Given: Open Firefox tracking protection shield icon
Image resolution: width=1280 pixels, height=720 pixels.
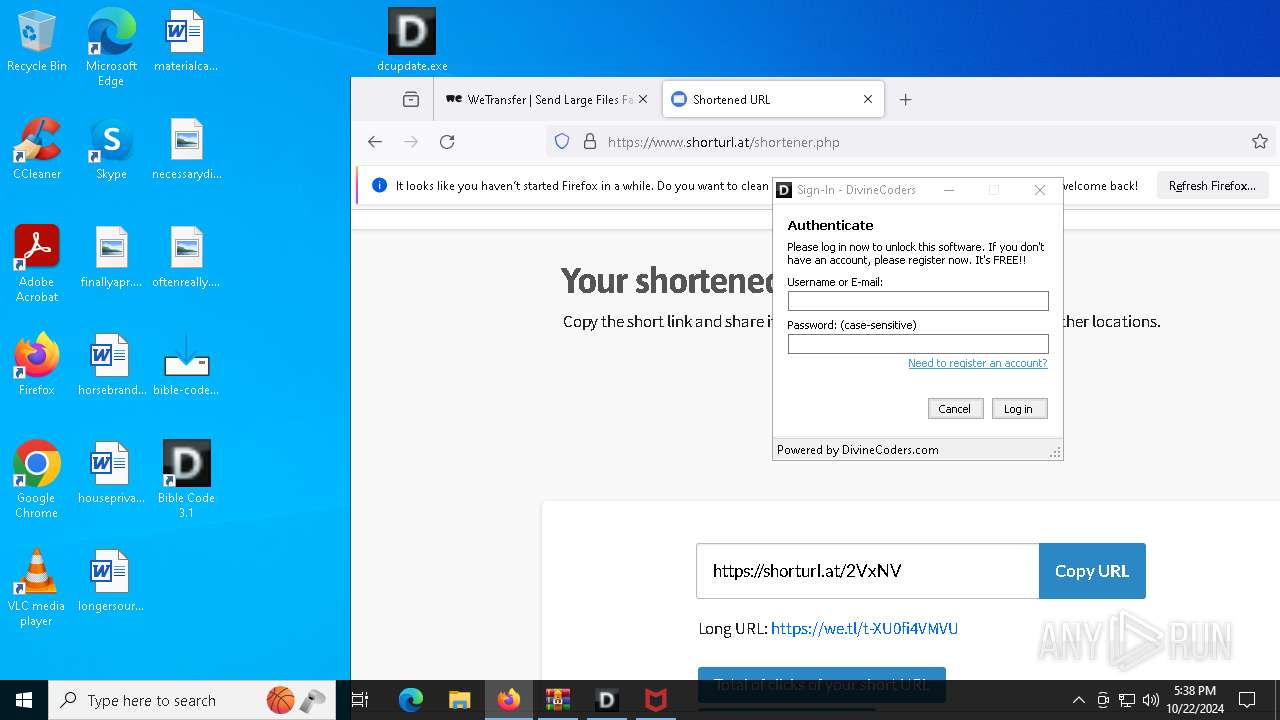Looking at the screenshot, I should 562,142.
